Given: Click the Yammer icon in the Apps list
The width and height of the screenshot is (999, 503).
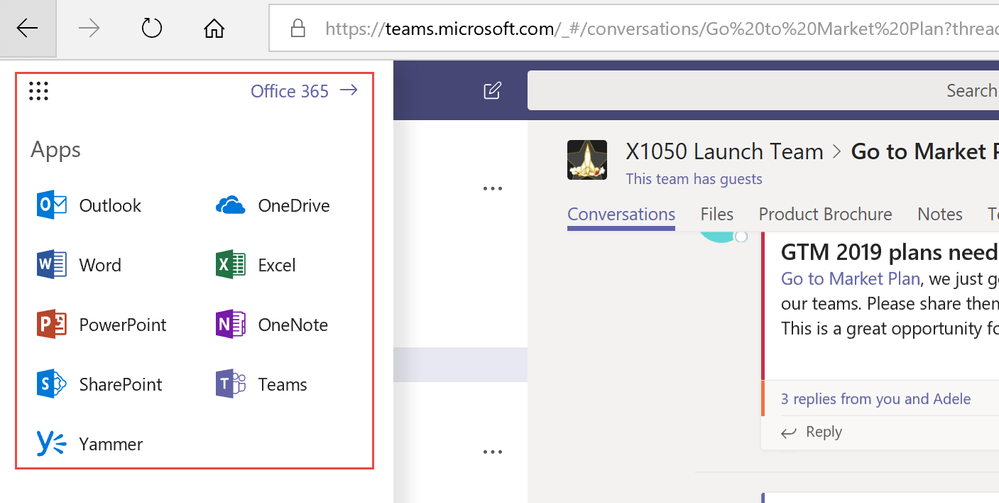Looking at the screenshot, I should pos(52,444).
